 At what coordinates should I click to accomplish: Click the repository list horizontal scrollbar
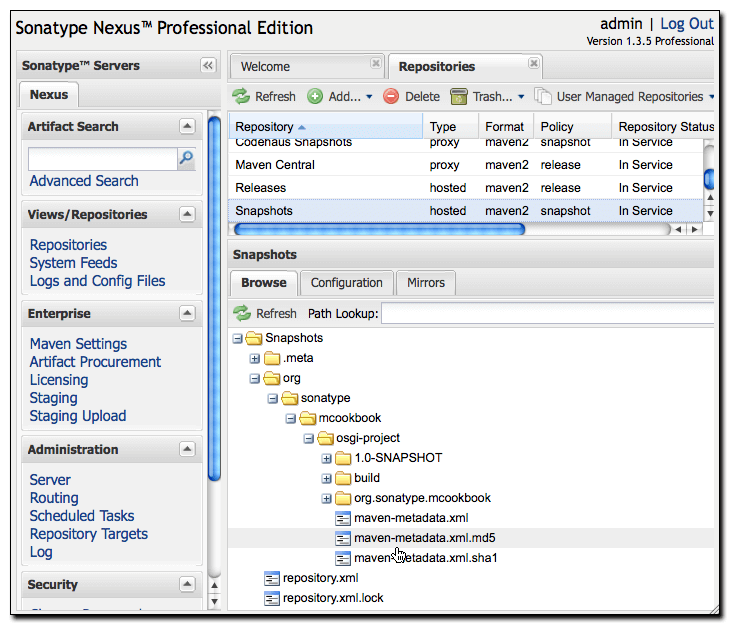[379, 229]
